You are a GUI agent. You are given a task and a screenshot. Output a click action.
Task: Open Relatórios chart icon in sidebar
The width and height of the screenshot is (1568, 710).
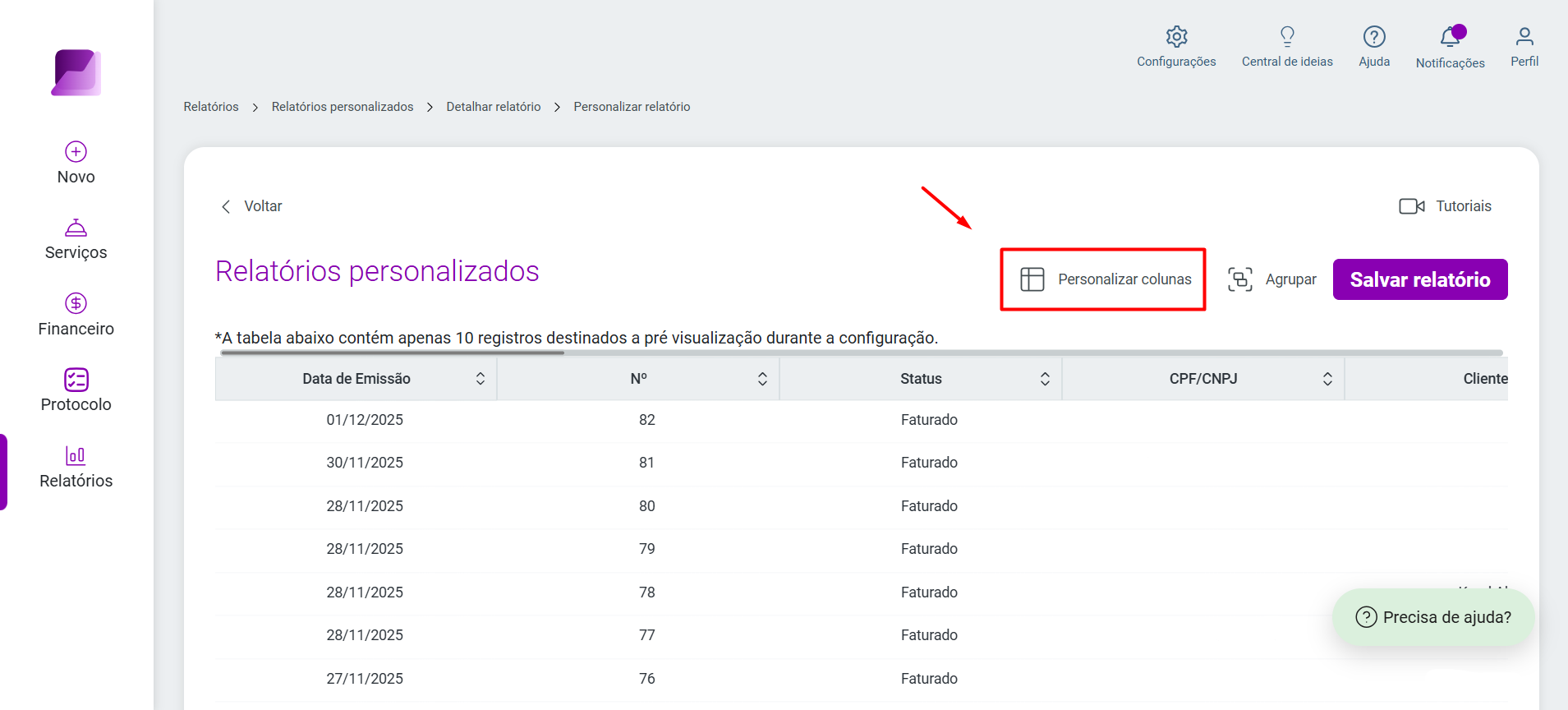[x=76, y=455]
